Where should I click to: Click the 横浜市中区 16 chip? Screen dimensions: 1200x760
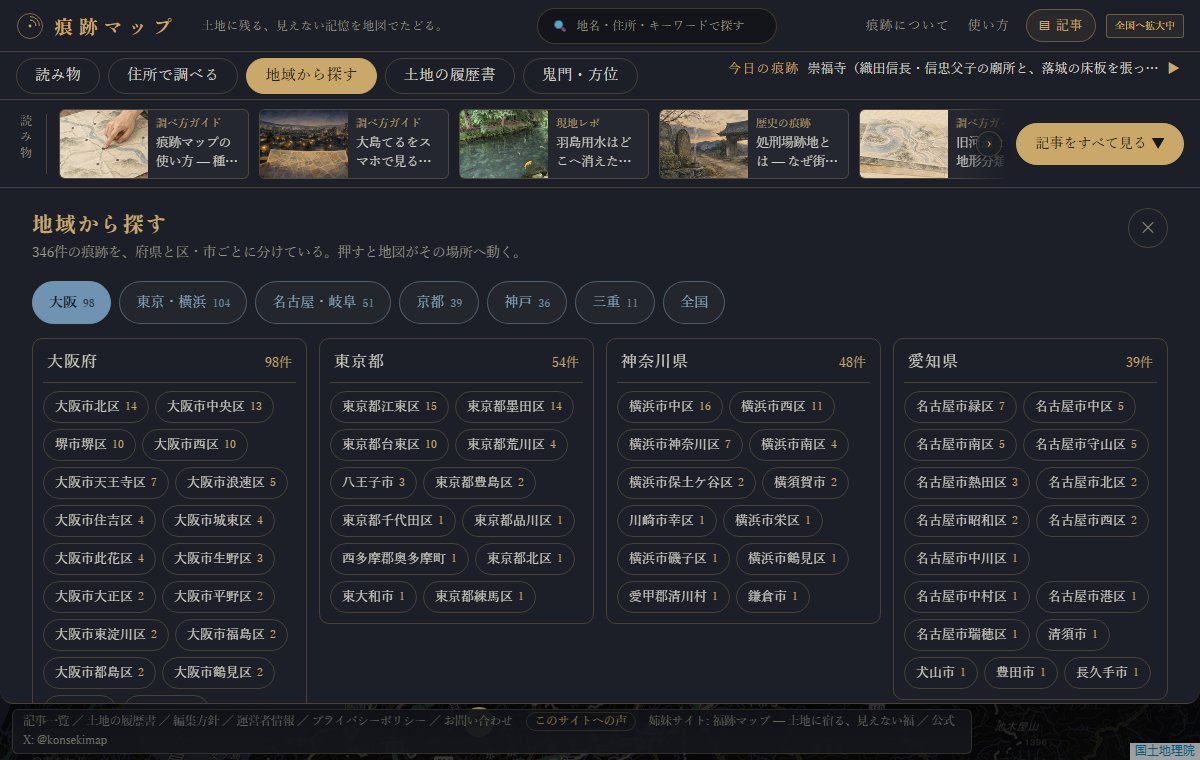[x=670, y=407]
